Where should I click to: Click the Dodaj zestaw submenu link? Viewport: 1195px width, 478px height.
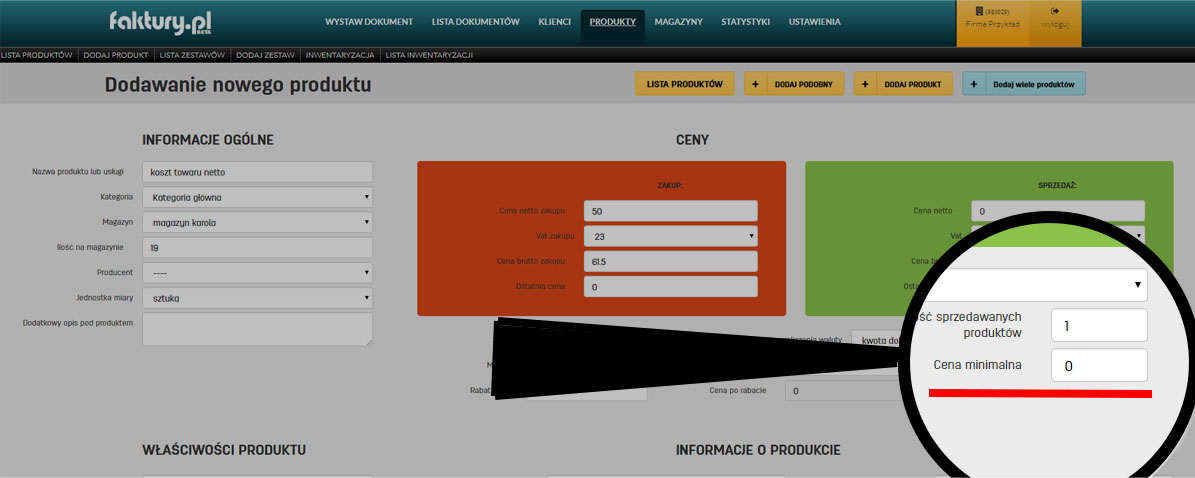[x=265, y=54]
